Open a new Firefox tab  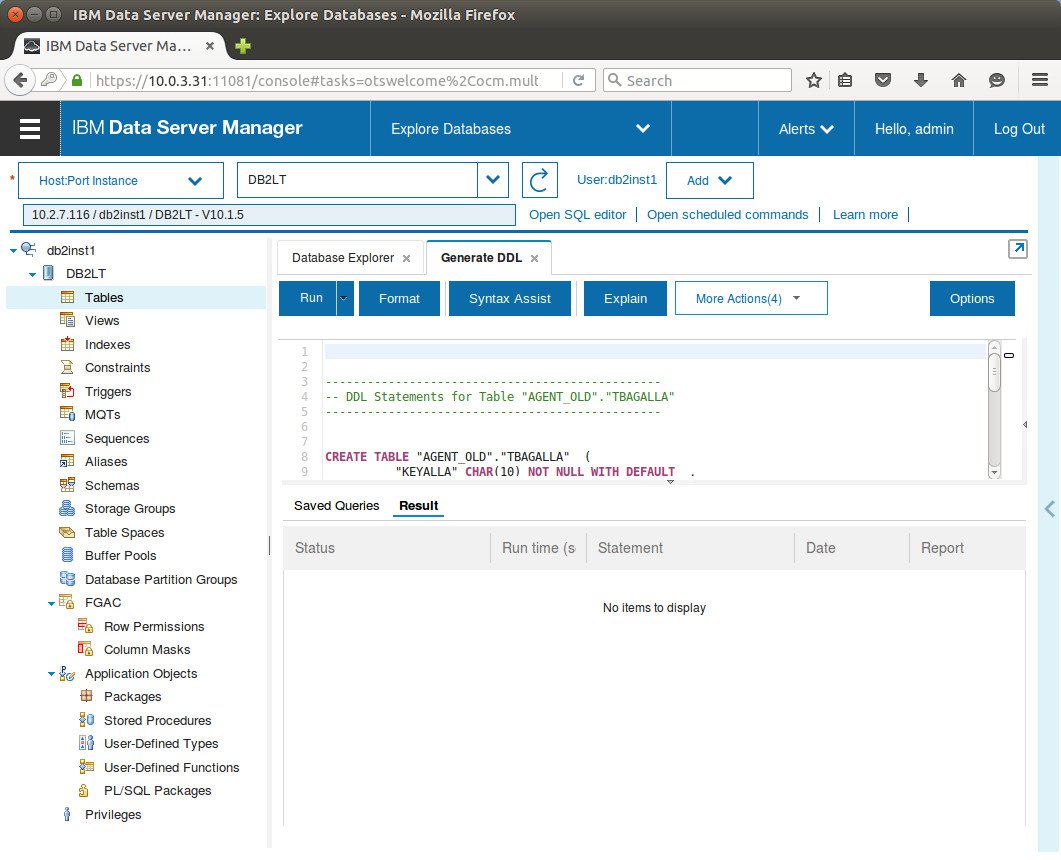[x=242, y=46]
